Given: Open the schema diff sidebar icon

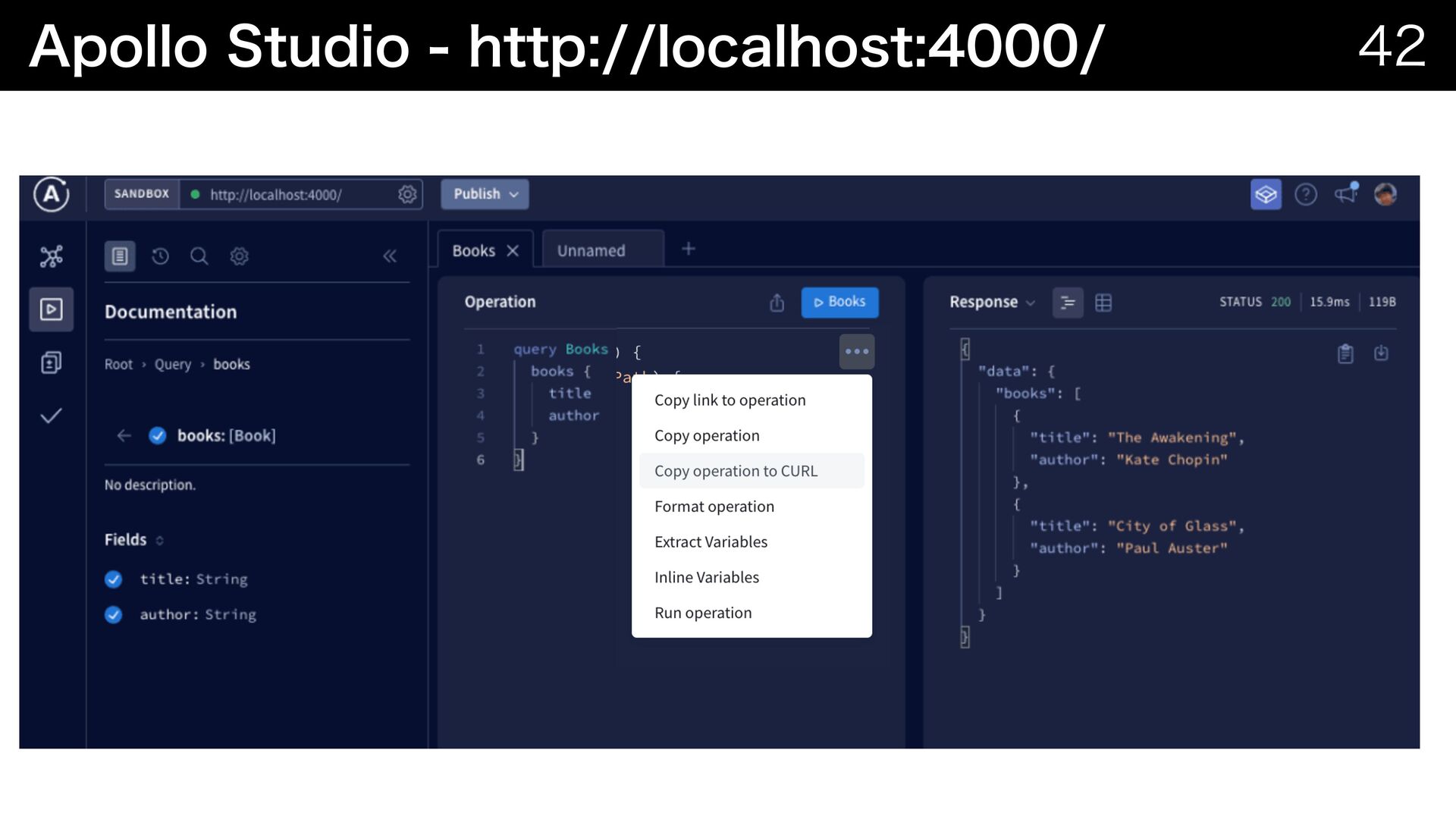Looking at the screenshot, I should click(51, 362).
